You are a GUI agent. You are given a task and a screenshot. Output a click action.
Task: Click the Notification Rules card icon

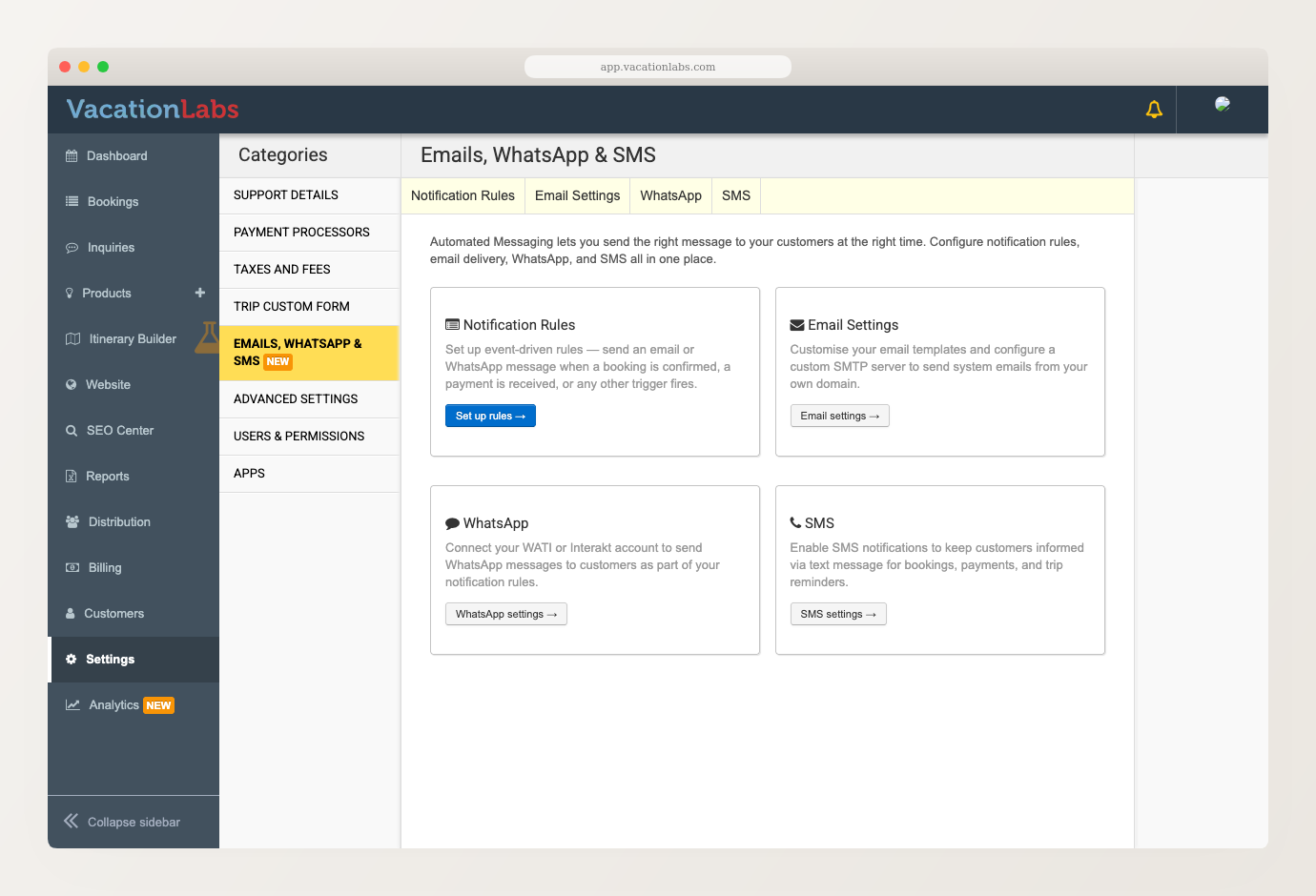[x=452, y=325]
